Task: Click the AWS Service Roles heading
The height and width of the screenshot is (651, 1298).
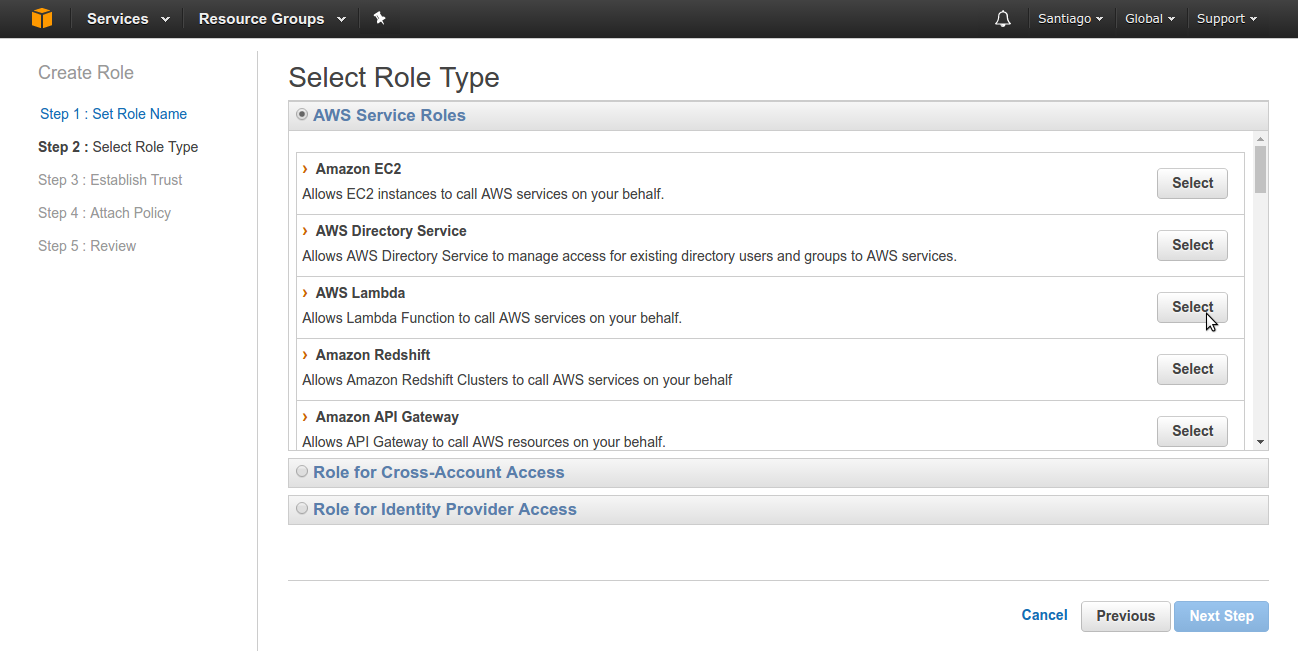Action: tap(389, 115)
